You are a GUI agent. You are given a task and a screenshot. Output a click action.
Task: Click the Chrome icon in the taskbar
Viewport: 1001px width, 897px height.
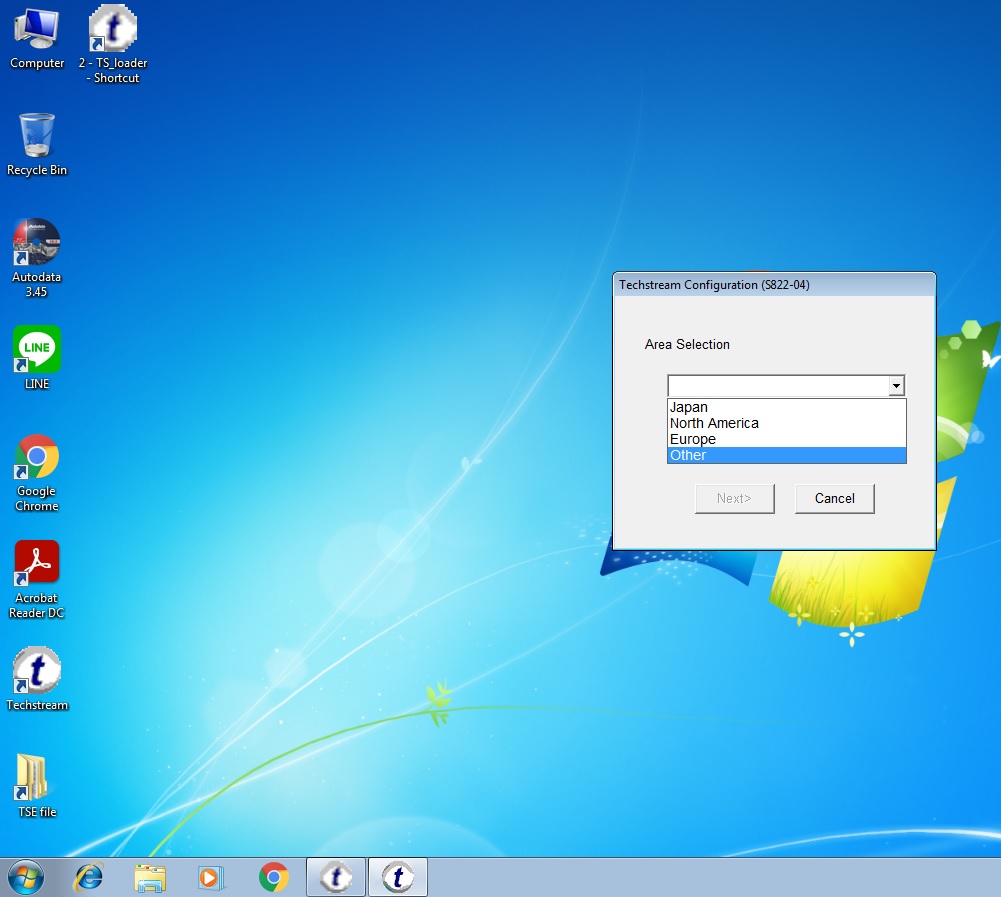pyautogui.click(x=273, y=877)
